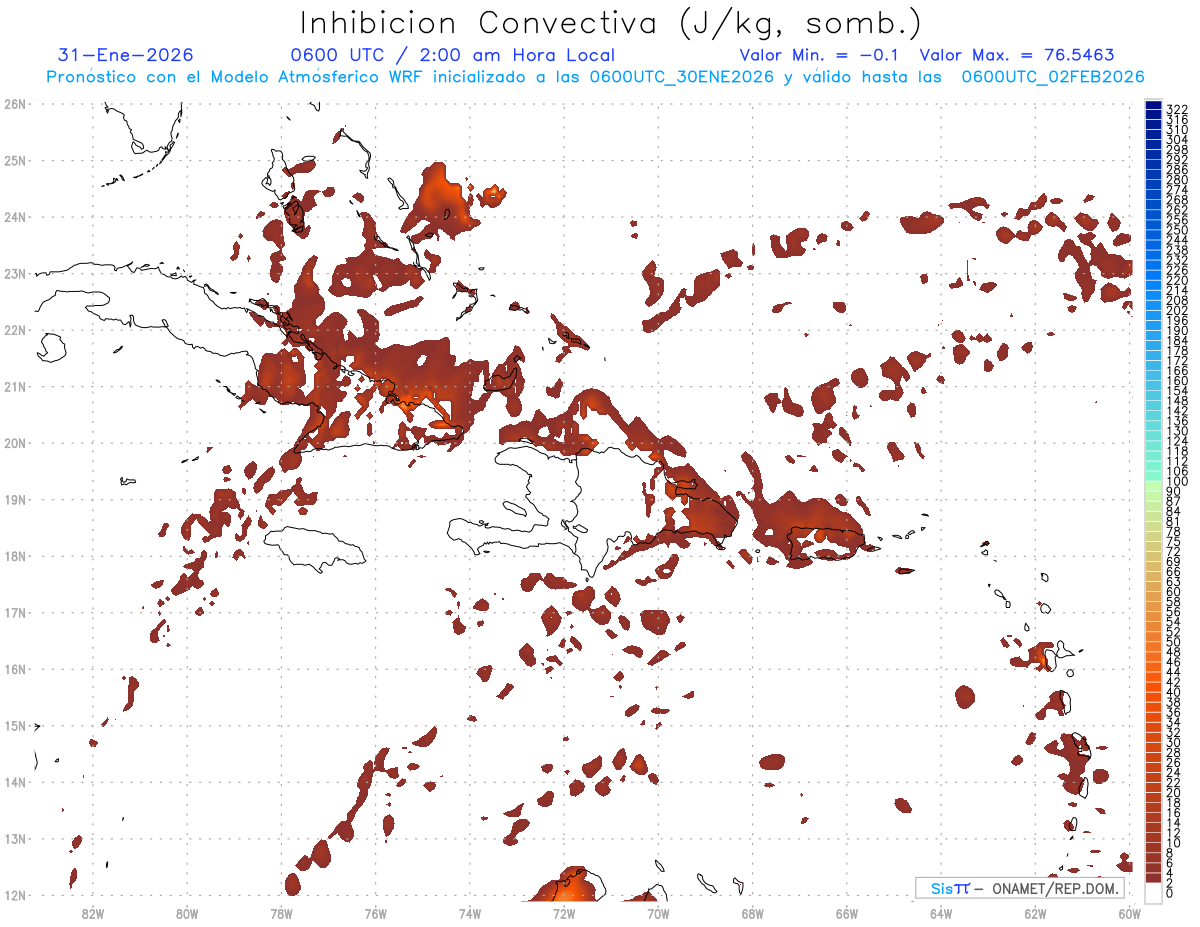
Task: Click "0600 UTC / 2:00 am Hora Local"
Action: pos(452,56)
